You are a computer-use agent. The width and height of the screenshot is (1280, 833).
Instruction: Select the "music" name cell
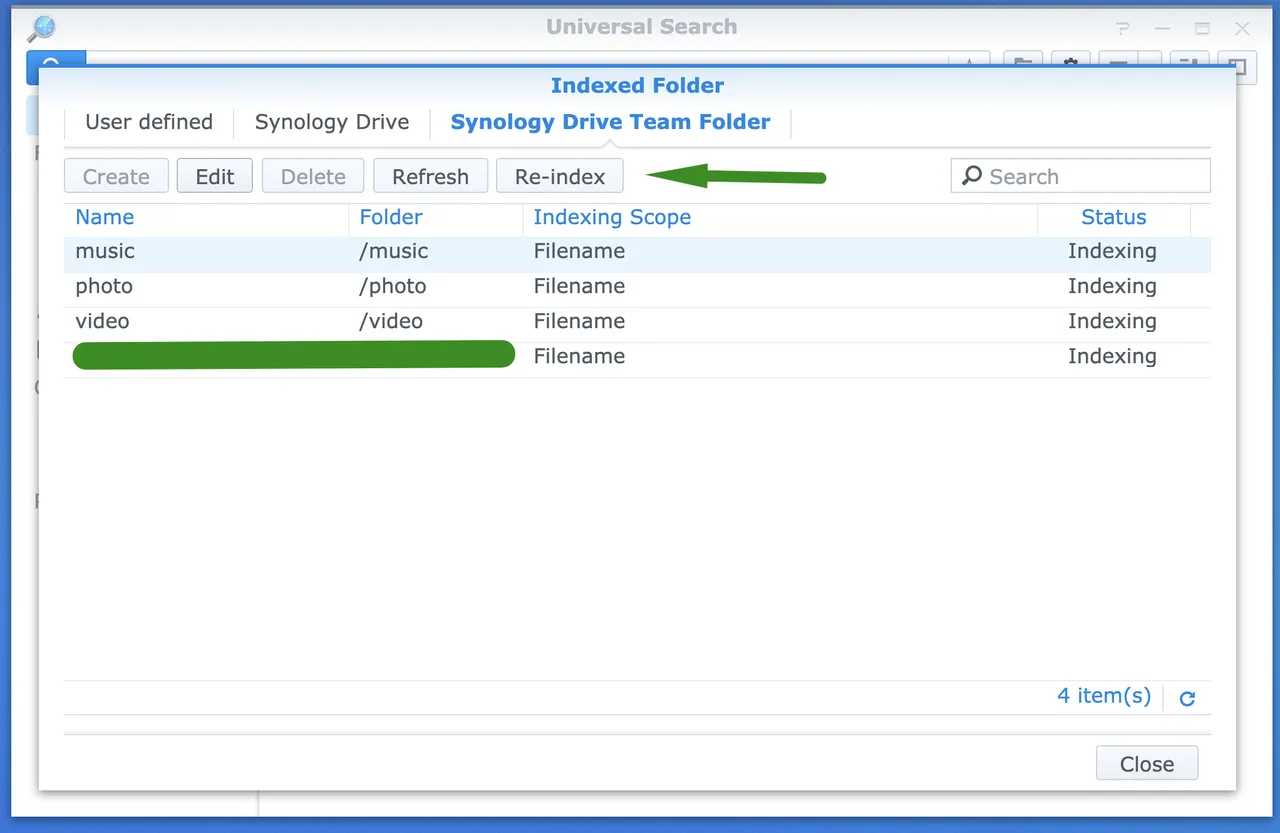105,251
